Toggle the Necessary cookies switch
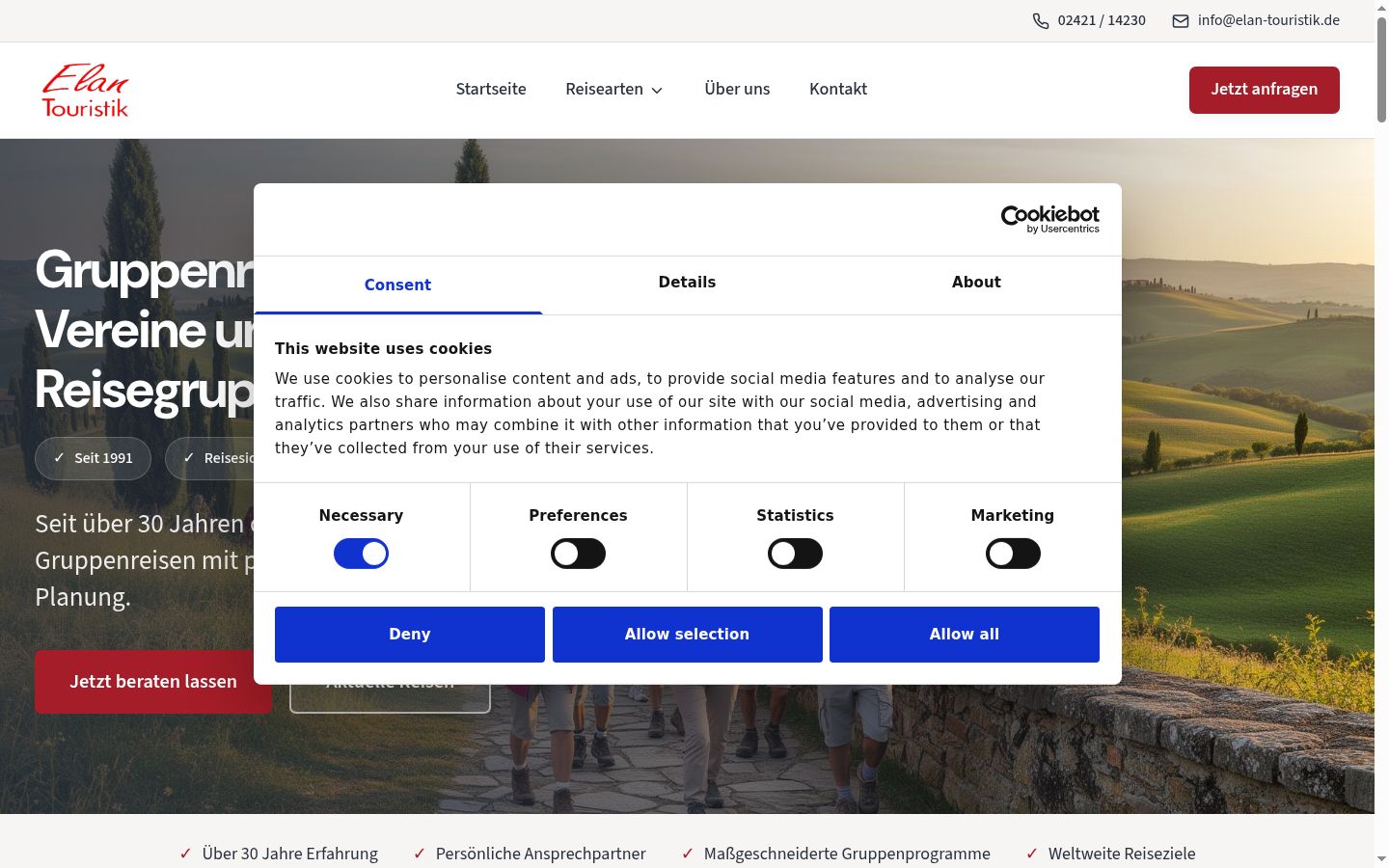This screenshot has width=1389, height=868. point(361,554)
